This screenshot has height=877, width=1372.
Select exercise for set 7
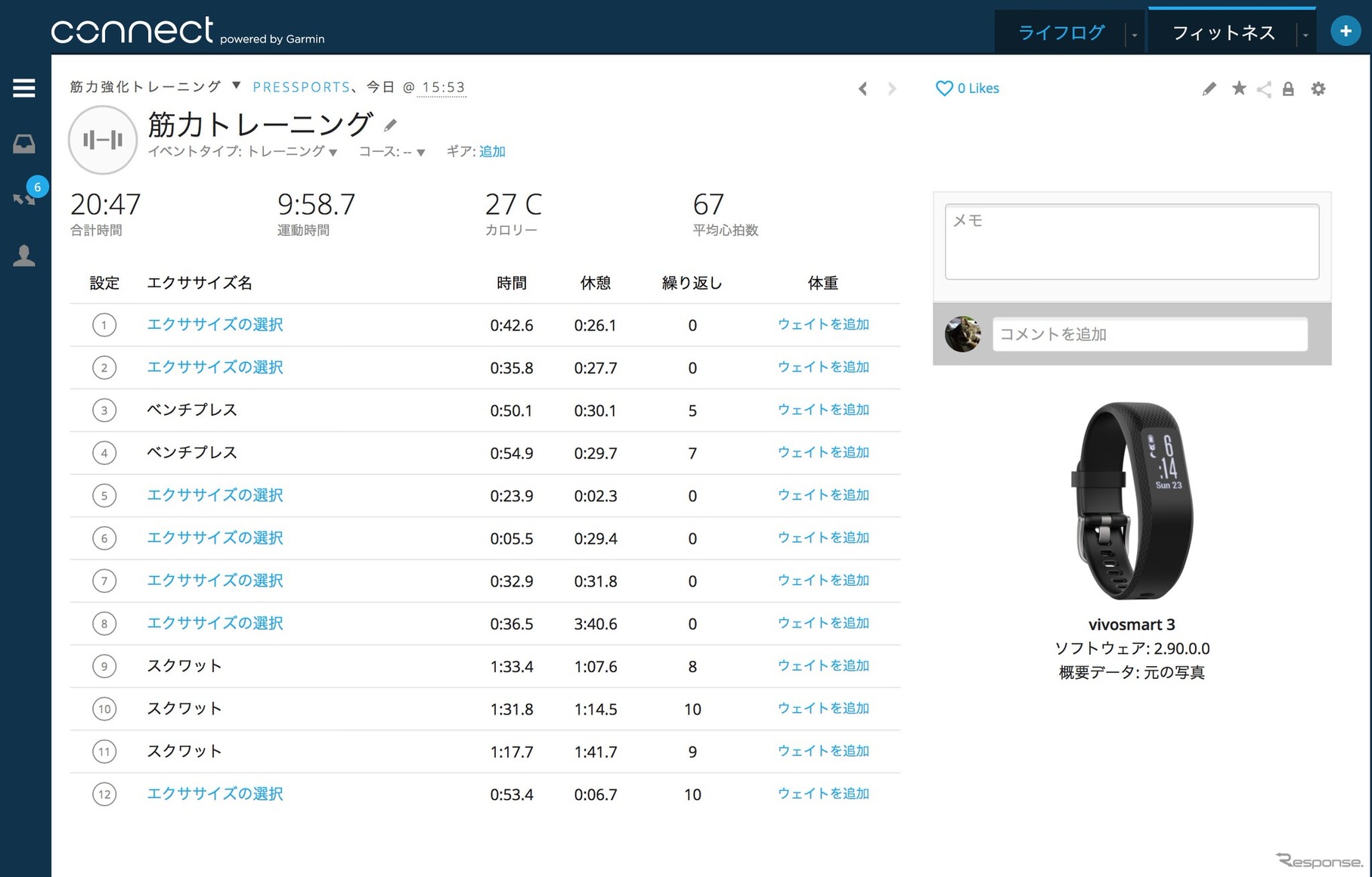215,580
